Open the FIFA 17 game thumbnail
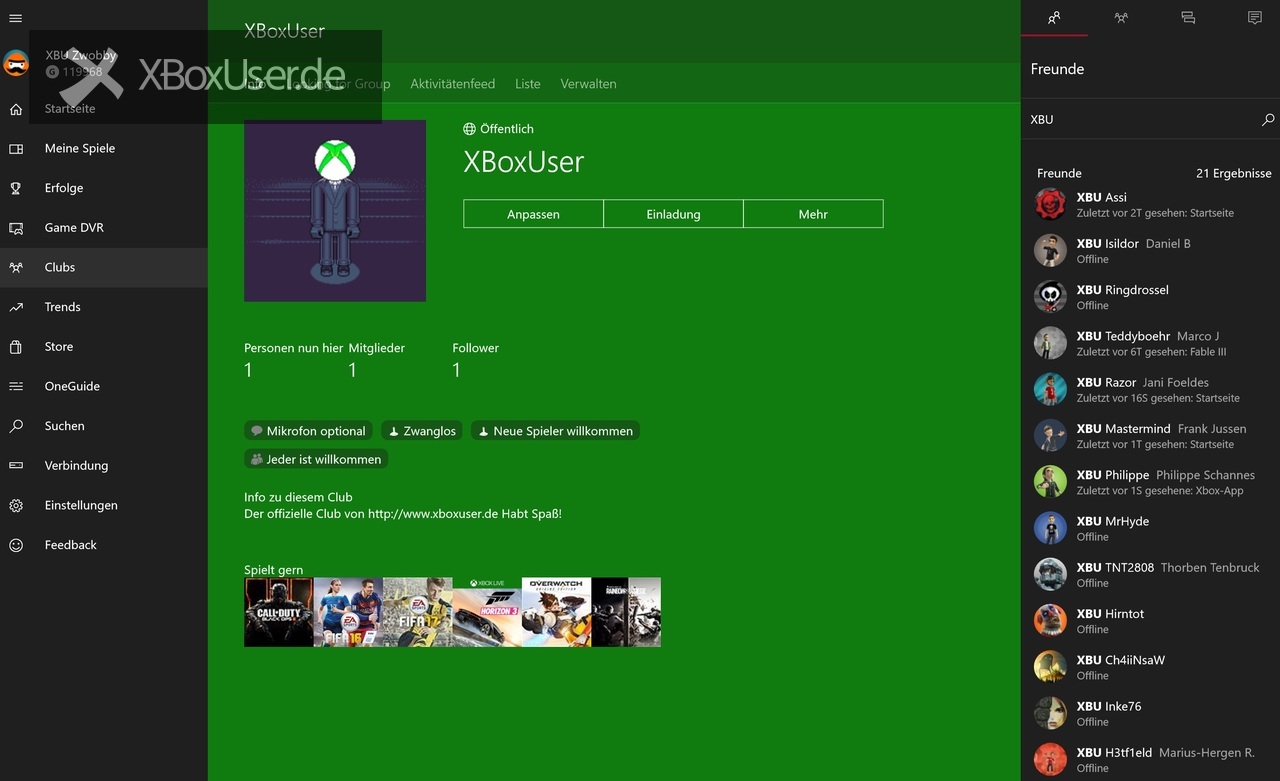The width and height of the screenshot is (1280, 781). coord(418,612)
